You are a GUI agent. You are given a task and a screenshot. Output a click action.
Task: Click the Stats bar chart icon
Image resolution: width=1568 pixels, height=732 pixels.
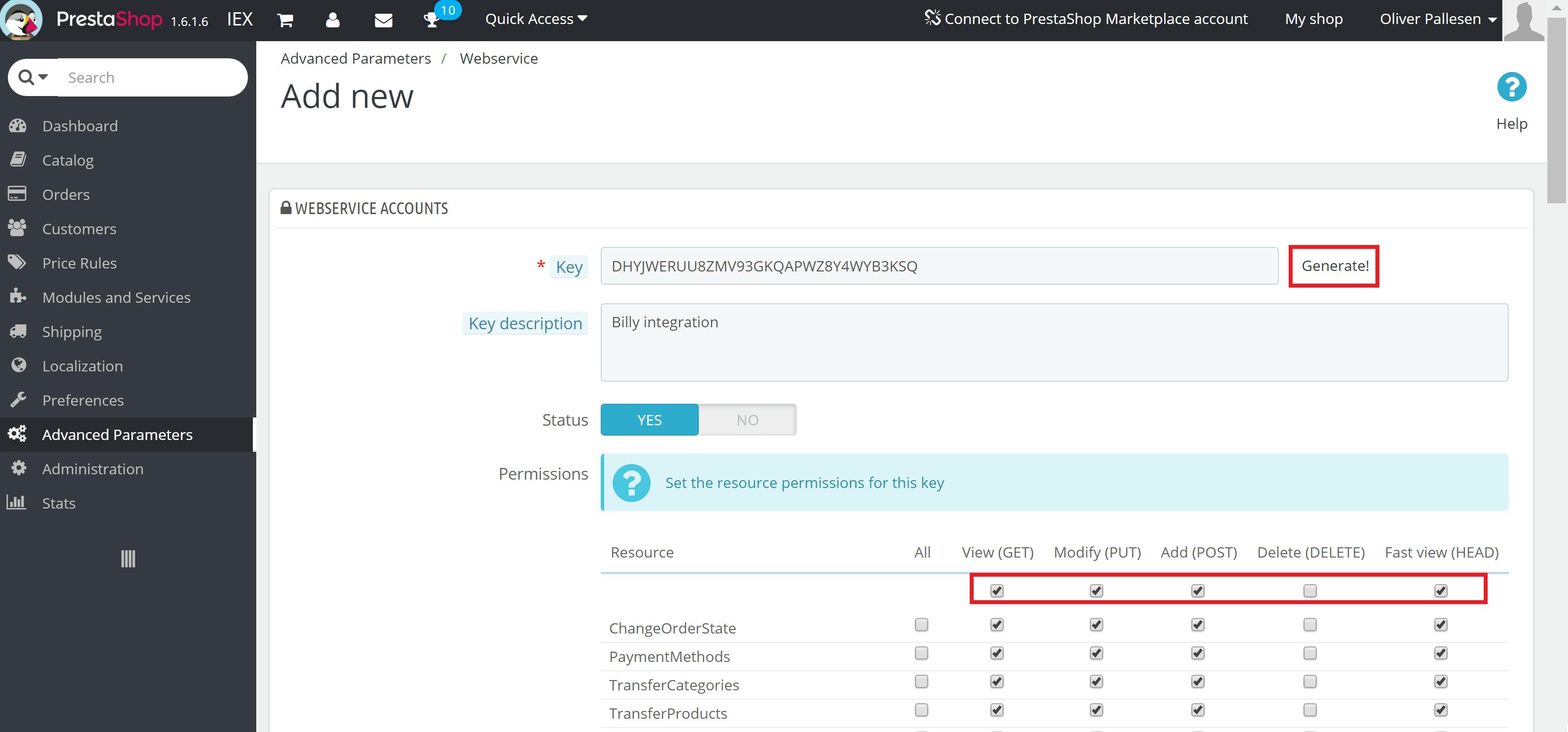(17, 502)
